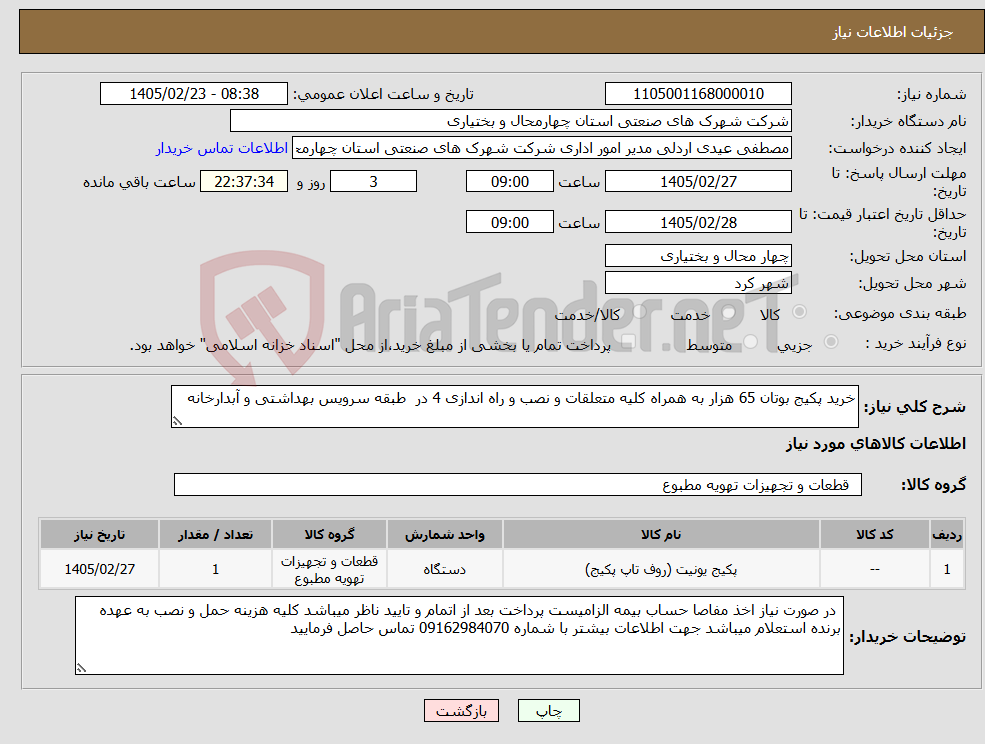This screenshot has height=744, width=985.
Task: Click the بازگشت (Back) button
Action: [x=461, y=711]
